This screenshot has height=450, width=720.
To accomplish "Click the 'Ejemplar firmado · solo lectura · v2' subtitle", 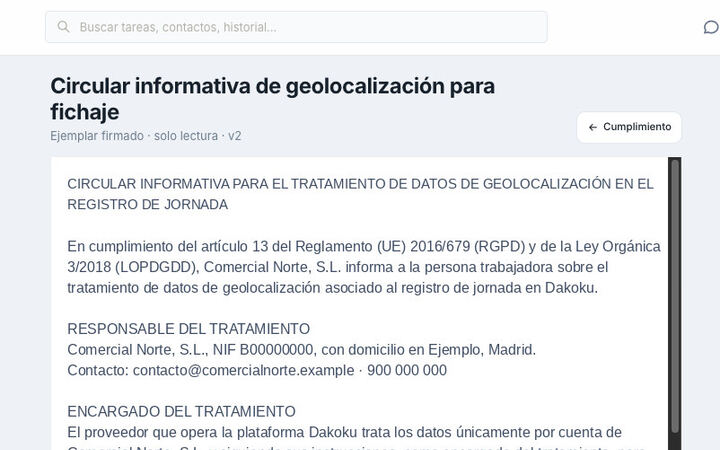I will [x=146, y=136].
